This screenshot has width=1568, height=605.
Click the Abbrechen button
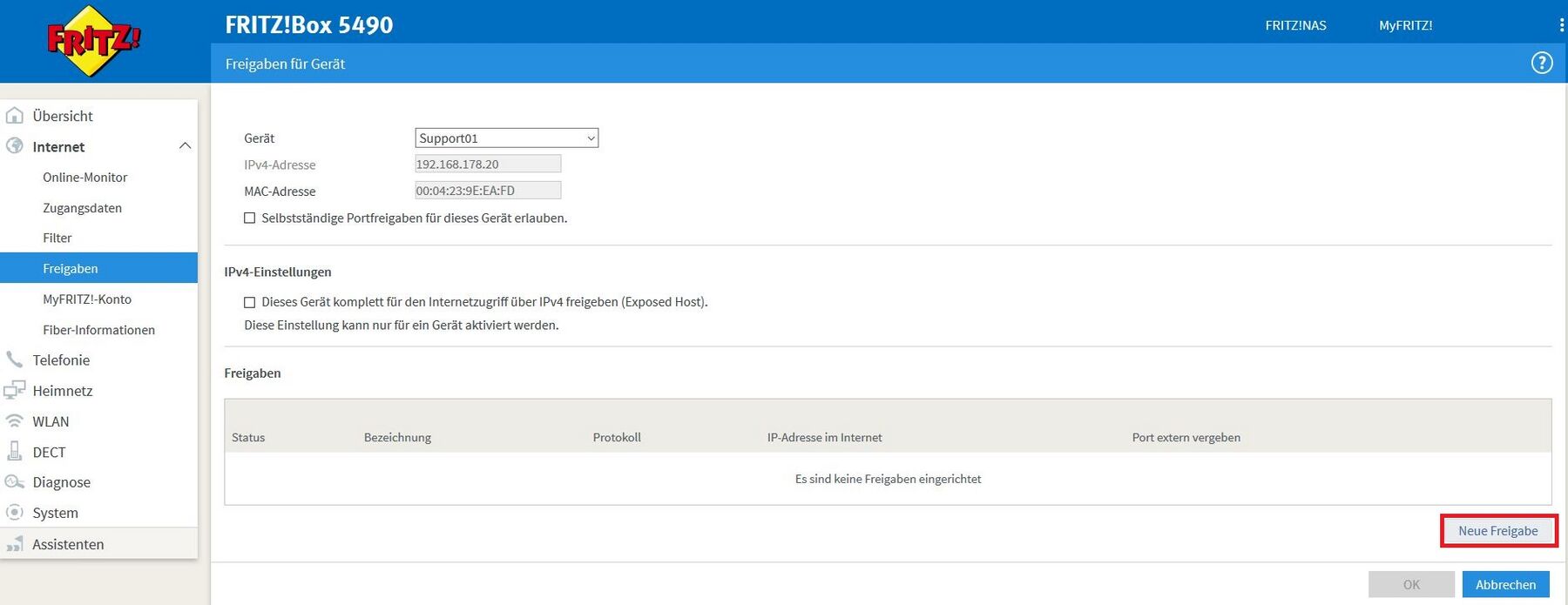click(1506, 584)
